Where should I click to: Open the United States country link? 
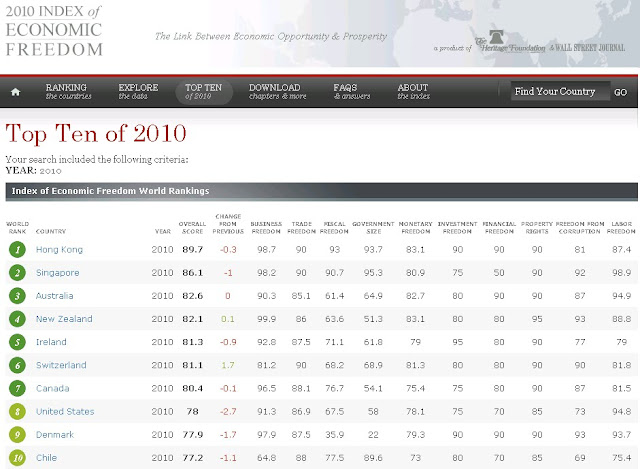point(65,411)
